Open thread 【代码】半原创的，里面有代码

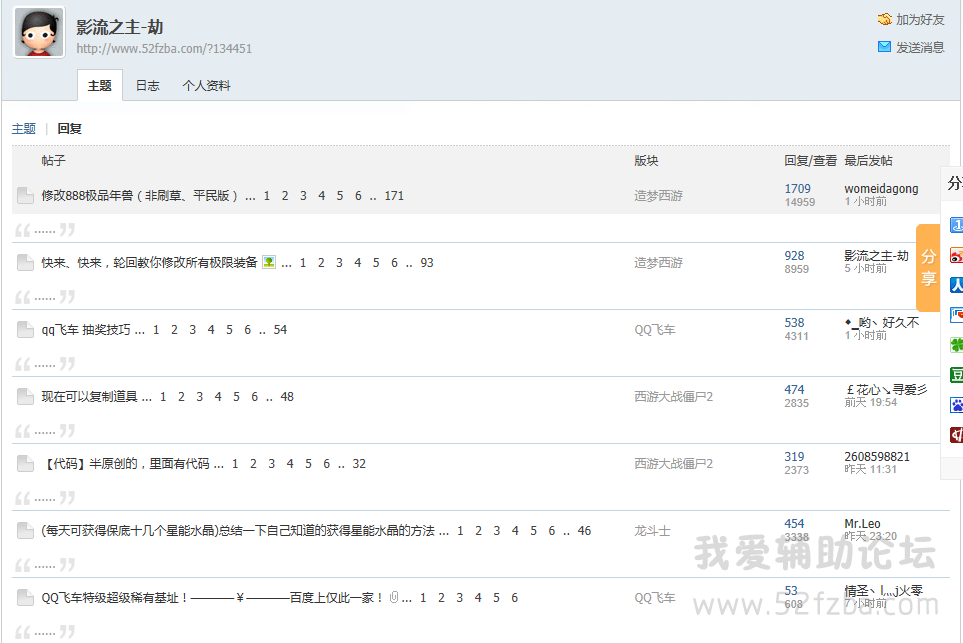(x=126, y=464)
